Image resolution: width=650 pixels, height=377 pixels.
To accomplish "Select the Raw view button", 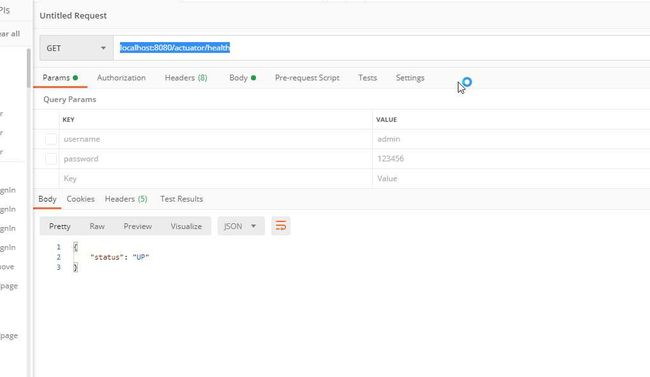I will click(97, 226).
